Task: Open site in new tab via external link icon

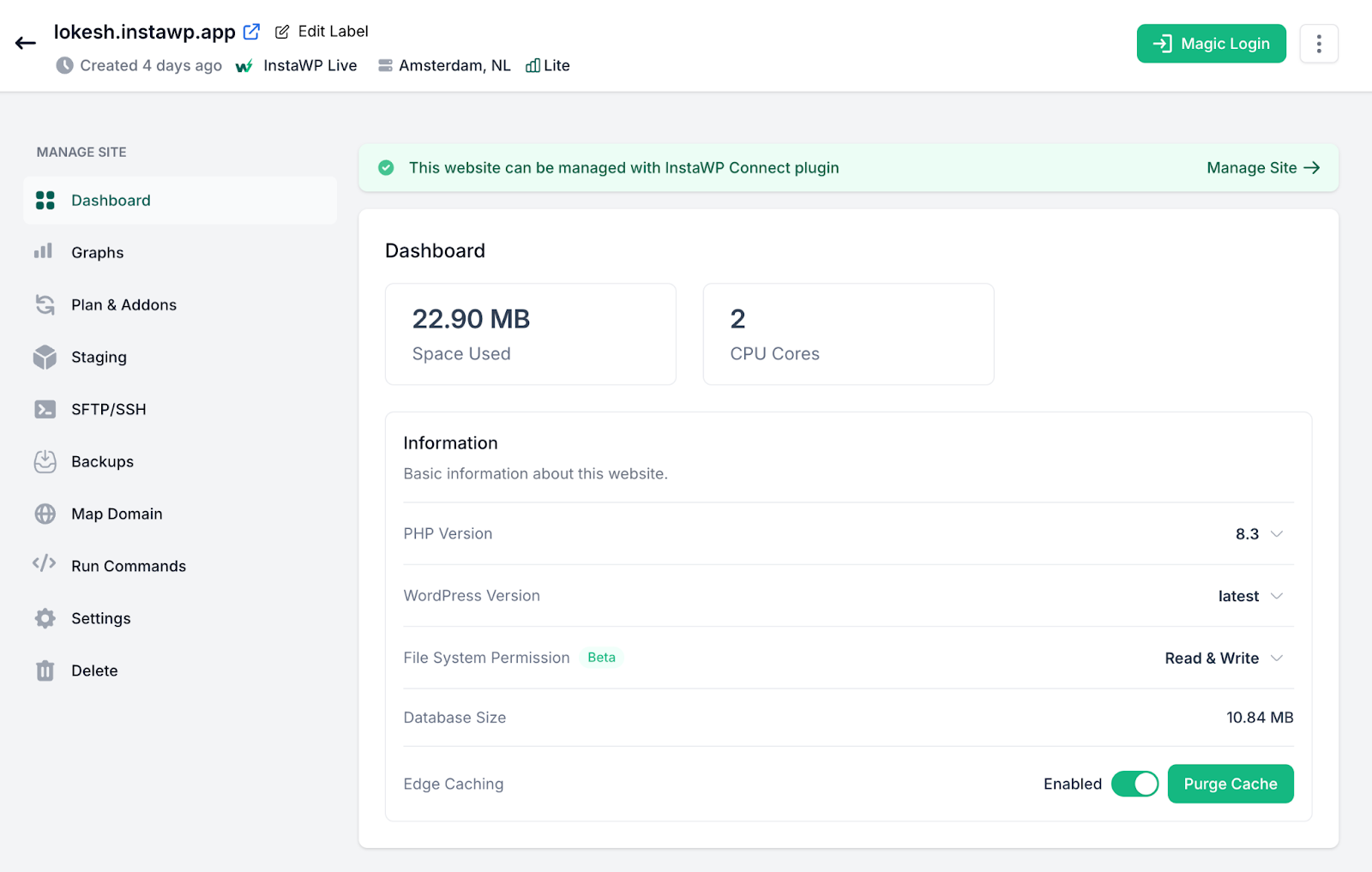Action: (x=251, y=32)
